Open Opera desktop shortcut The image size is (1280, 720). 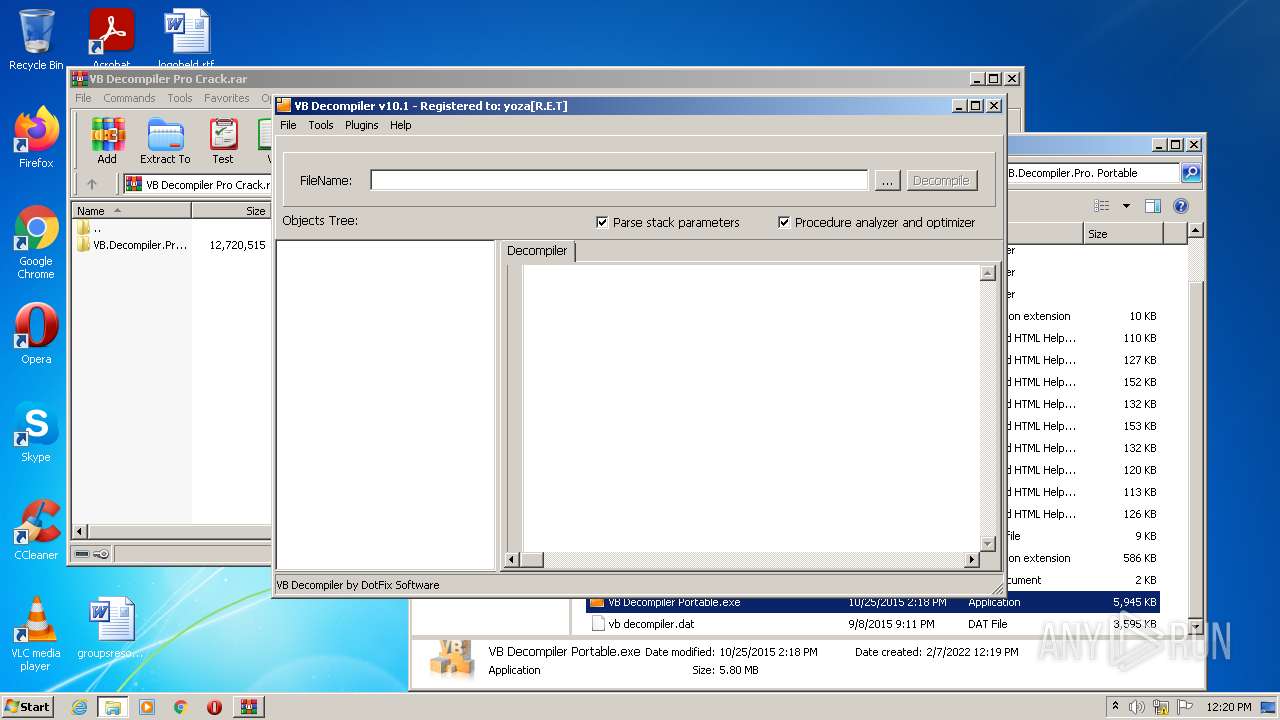(x=36, y=334)
